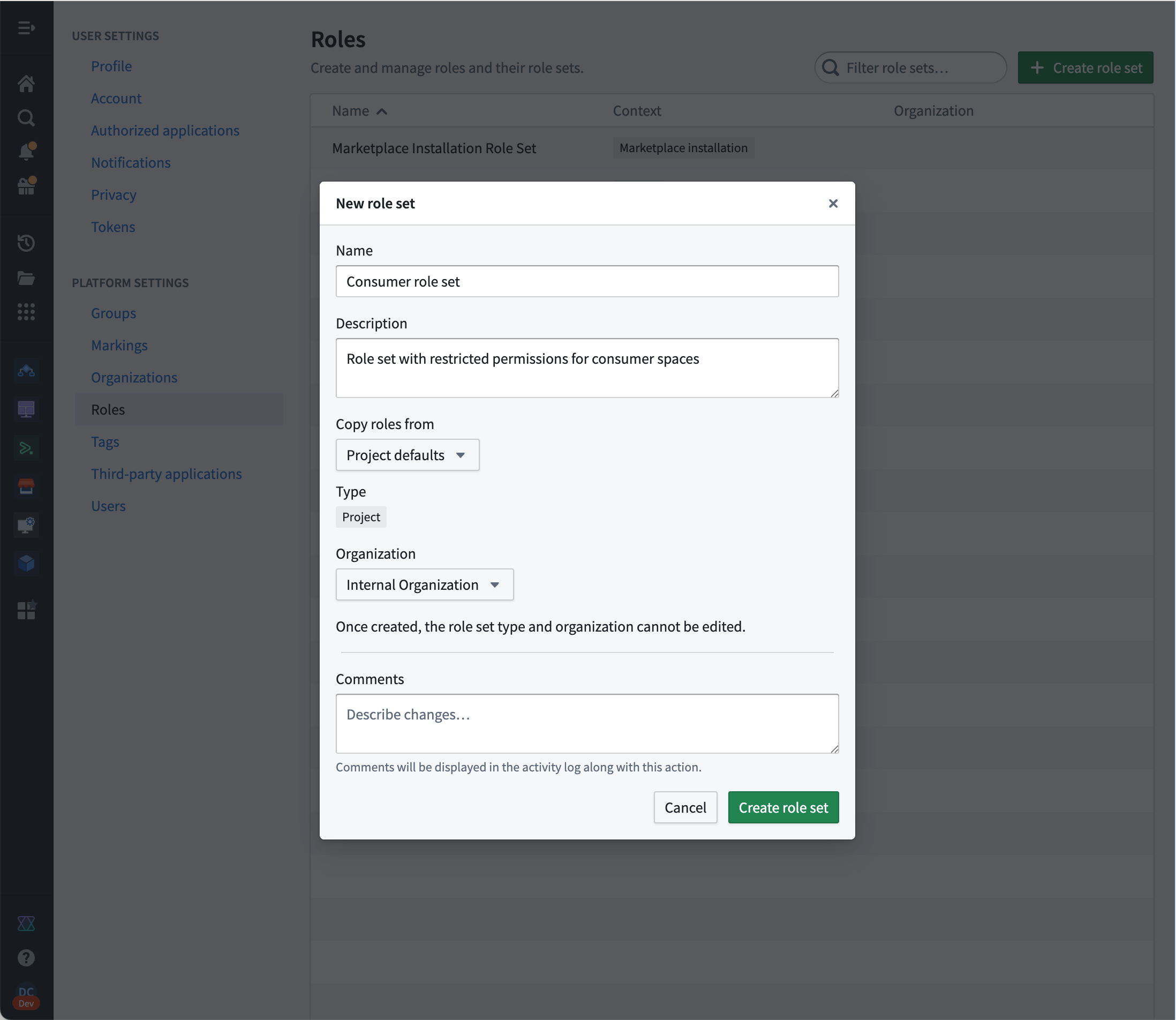Click the Comments text area
Image resolution: width=1176 pixels, height=1020 pixels.
[x=586, y=723]
